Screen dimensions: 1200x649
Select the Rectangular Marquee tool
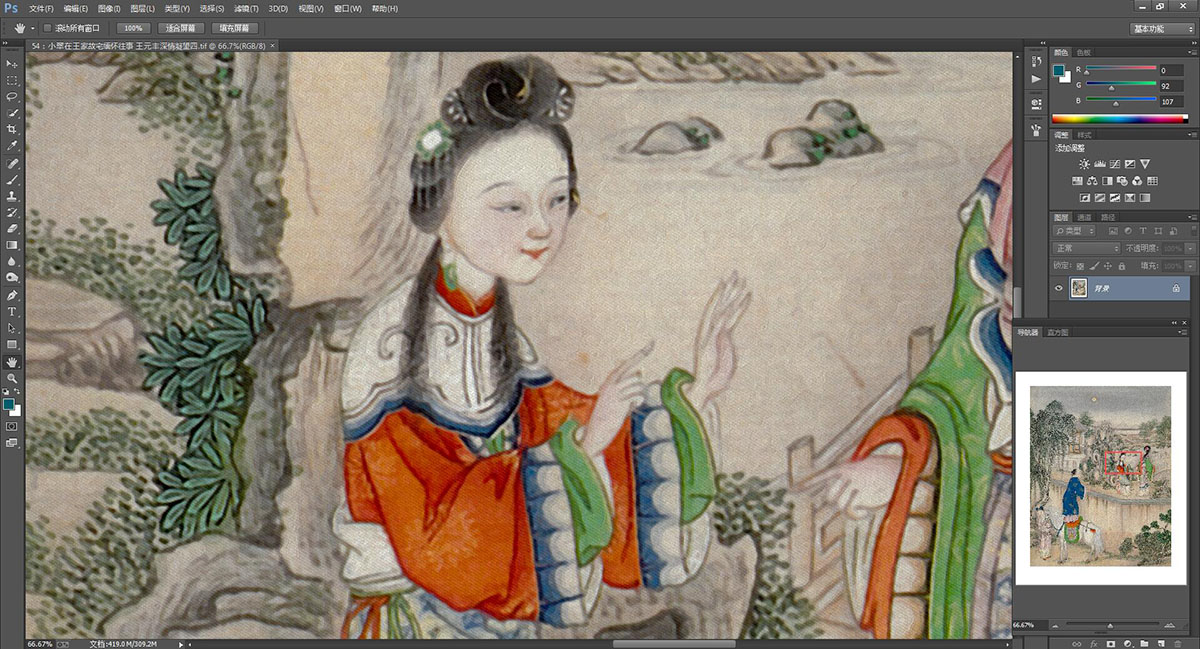coord(12,80)
